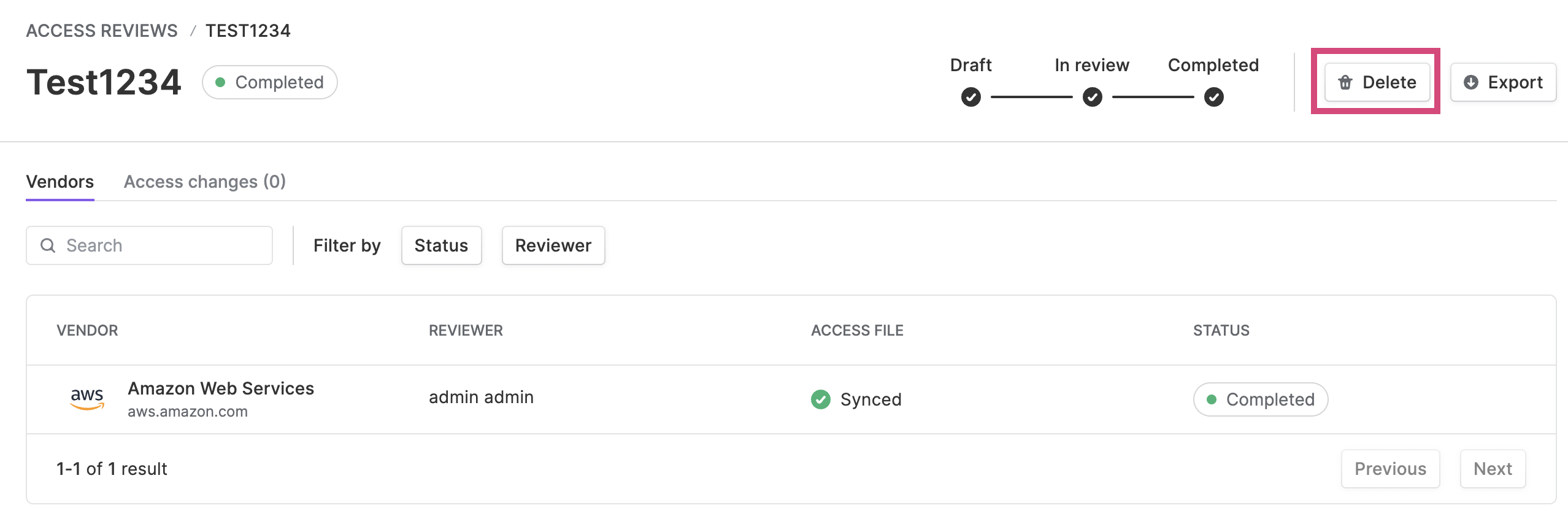The width and height of the screenshot is (1568, 524).
Task: Click the In review stage label
Action: 1092,65
